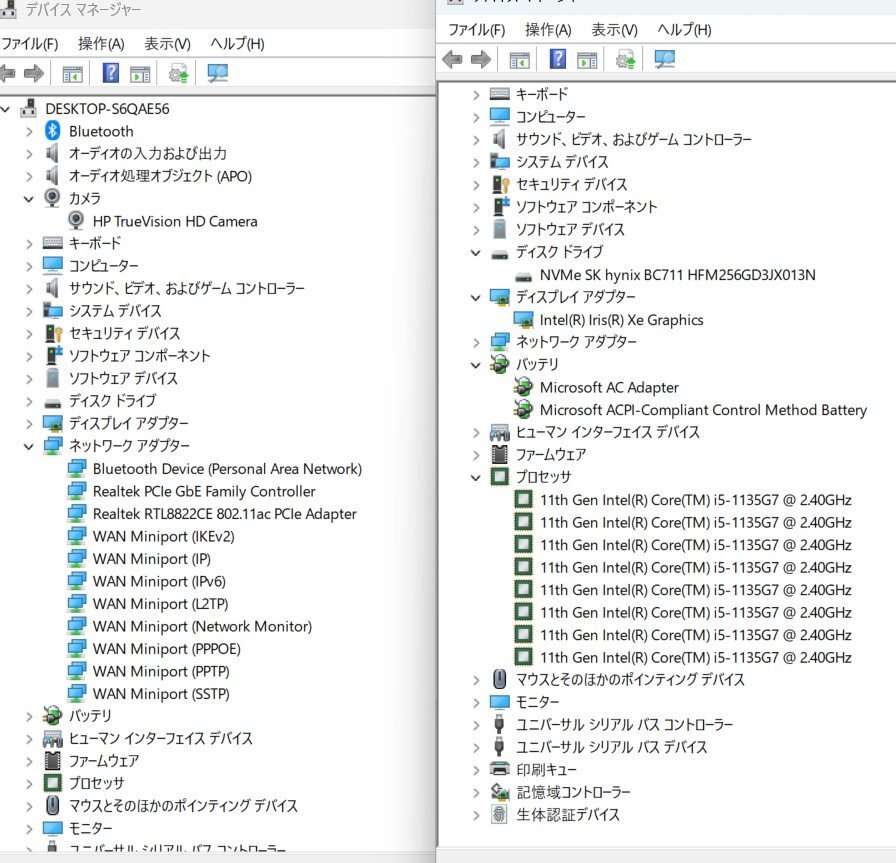The height and width of the screenshot is (863, 896).
Task: Select HP TrueVision HD Camera webcam icon
Action: point(75,221)
